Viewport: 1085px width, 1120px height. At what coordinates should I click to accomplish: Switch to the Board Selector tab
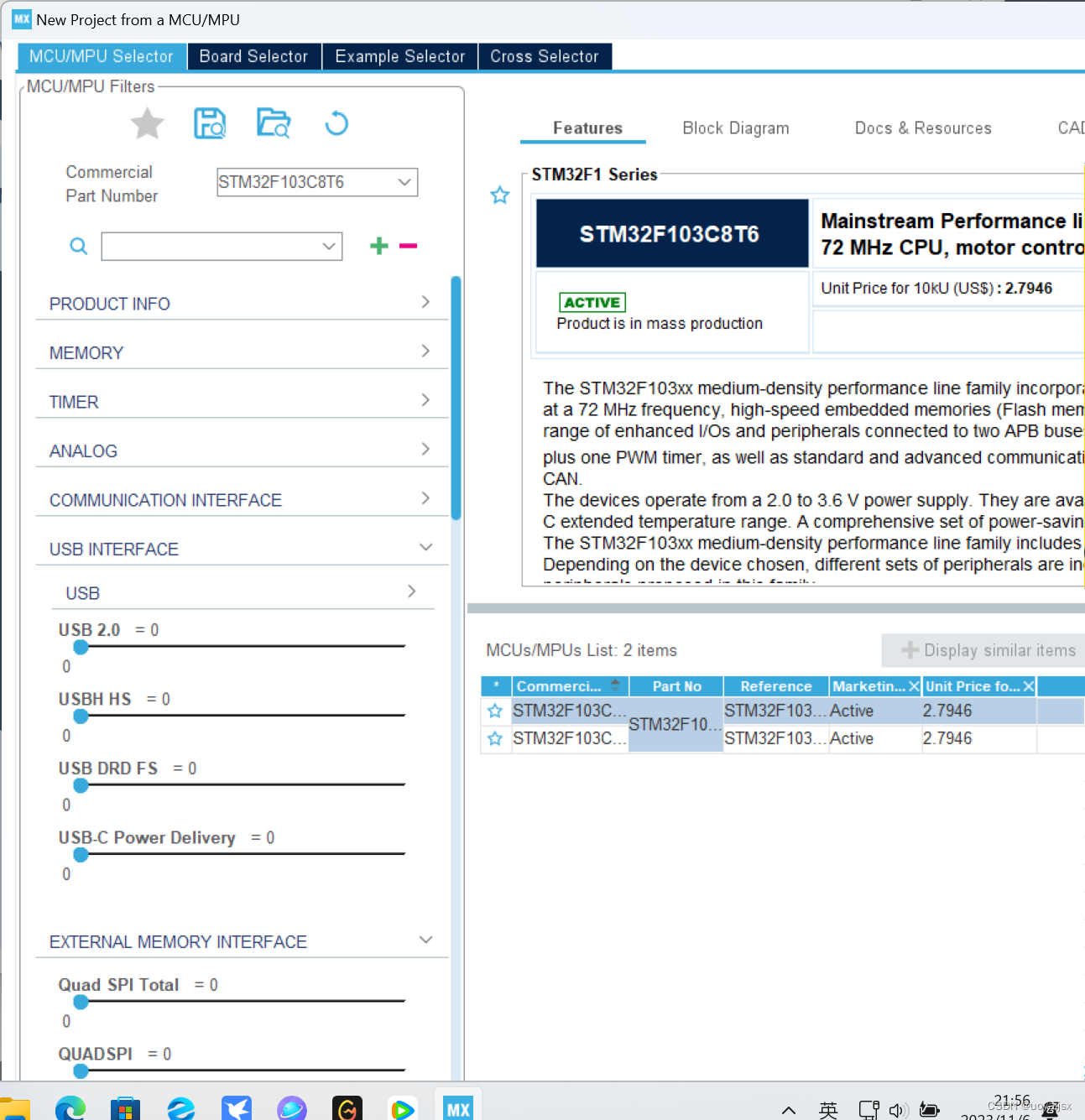coord(253,56)
